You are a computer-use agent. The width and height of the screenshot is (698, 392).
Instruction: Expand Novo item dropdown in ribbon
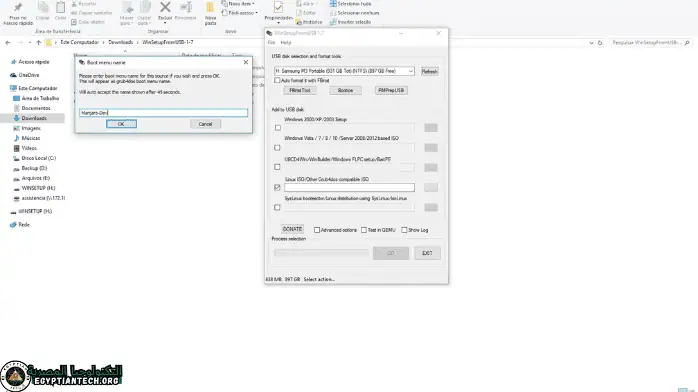pos(253,4)
